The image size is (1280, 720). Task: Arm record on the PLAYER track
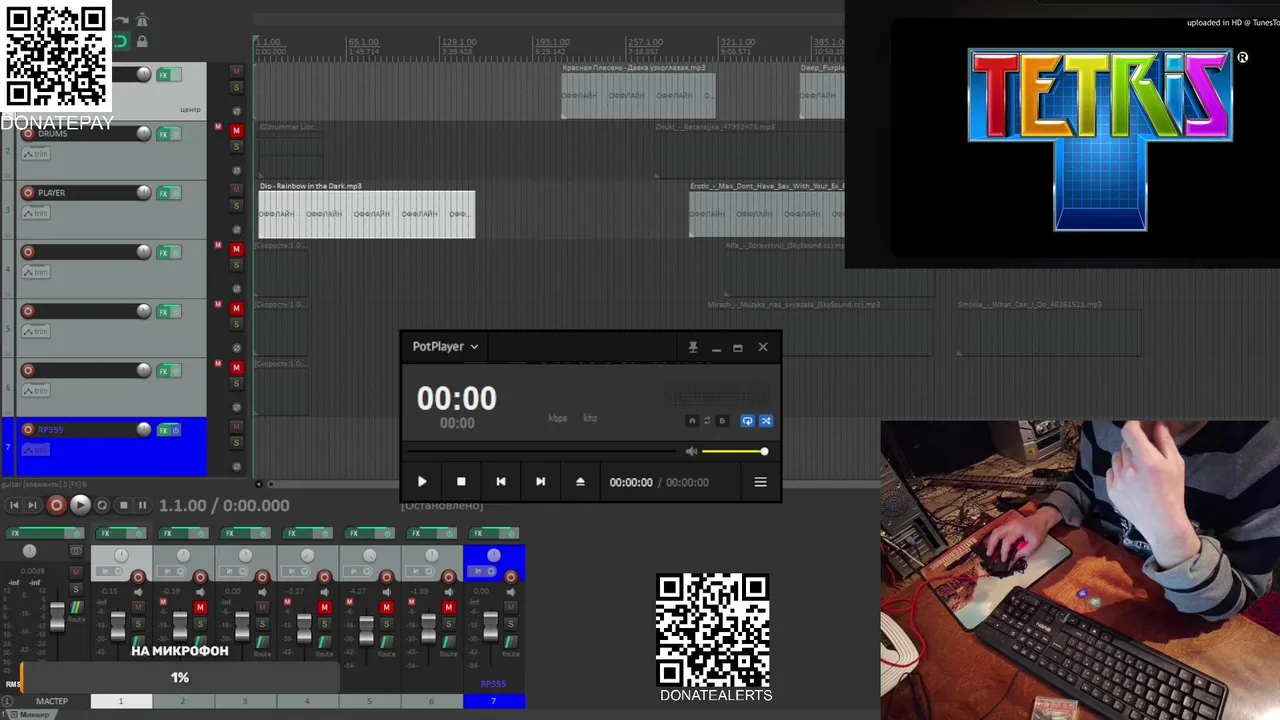click(x=28, y=193)
